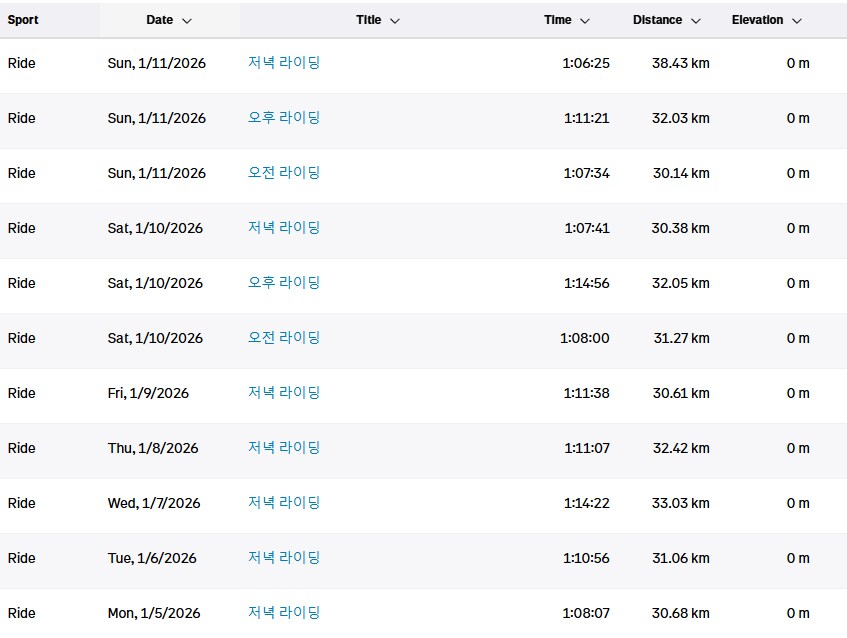Click the Sport column header
This screenshot has width=847, height=638.
tap(23, 20)
